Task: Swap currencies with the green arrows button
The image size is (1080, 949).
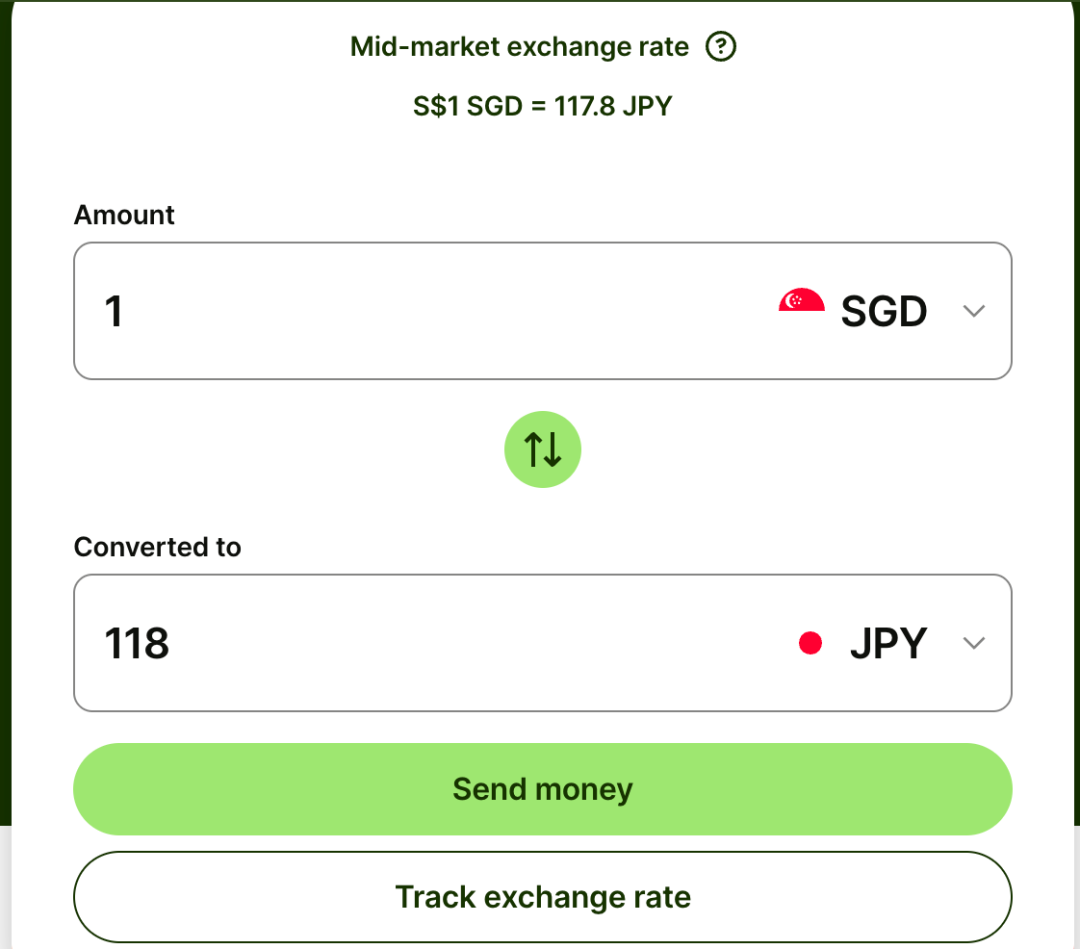Action: pos(542,450)
